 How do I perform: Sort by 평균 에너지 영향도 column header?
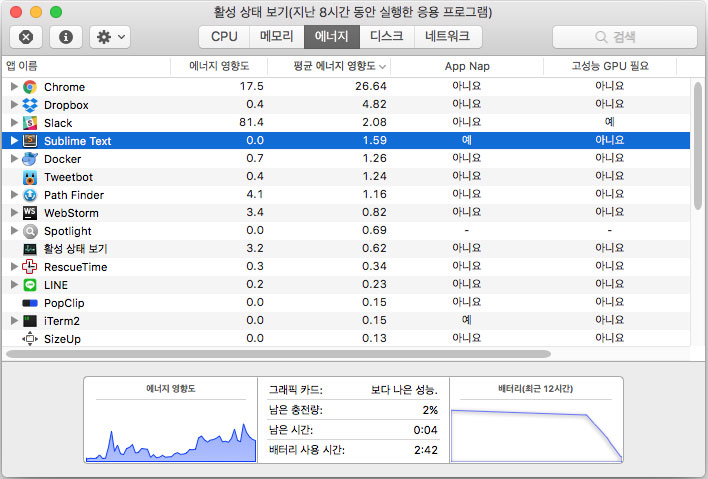point(329,66)
